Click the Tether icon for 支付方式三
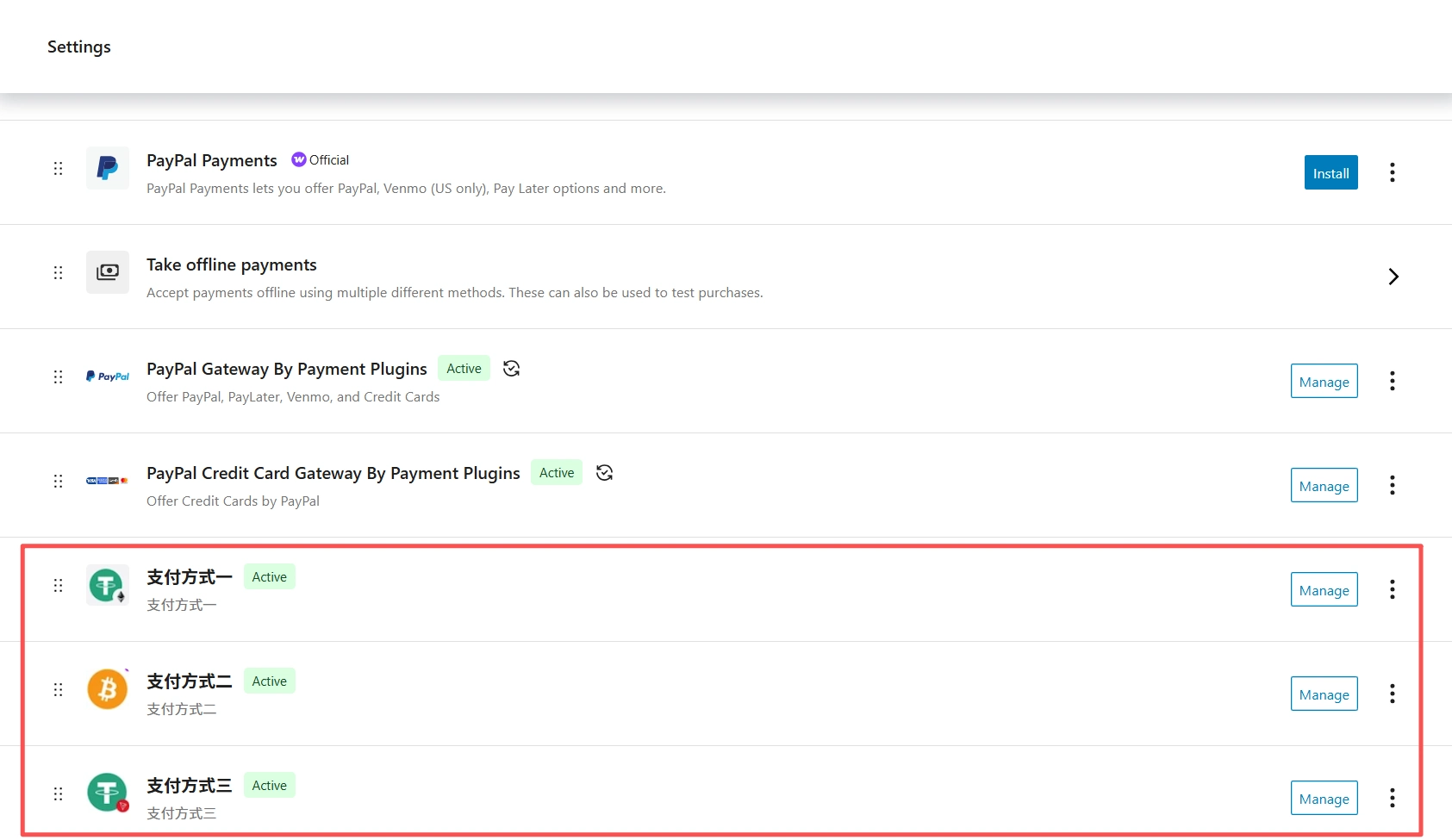Viewport: 1452px width, 840px height. [108, 793]
